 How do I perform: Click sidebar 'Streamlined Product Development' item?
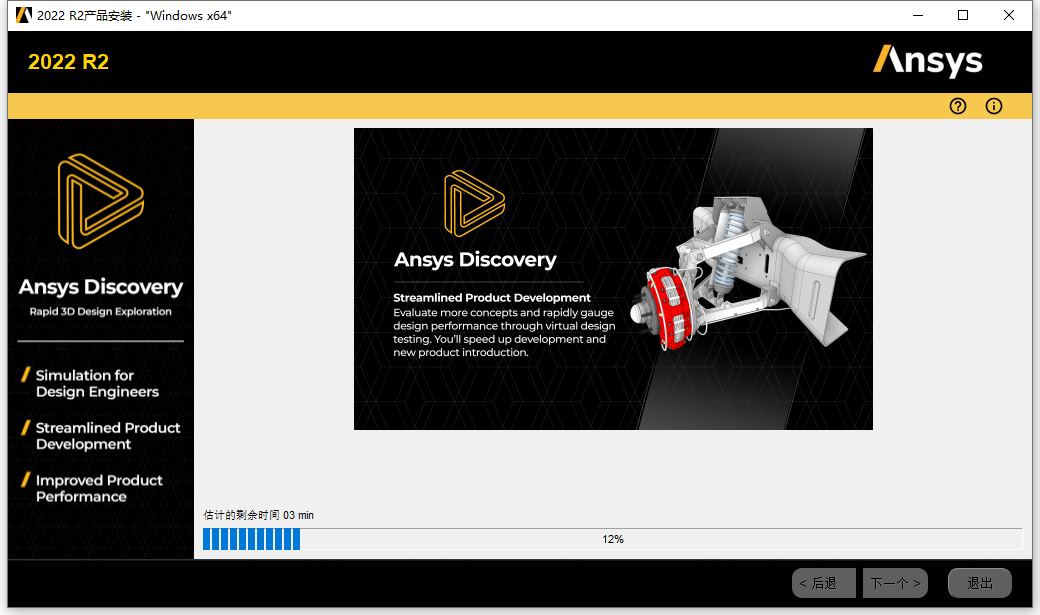107,436
